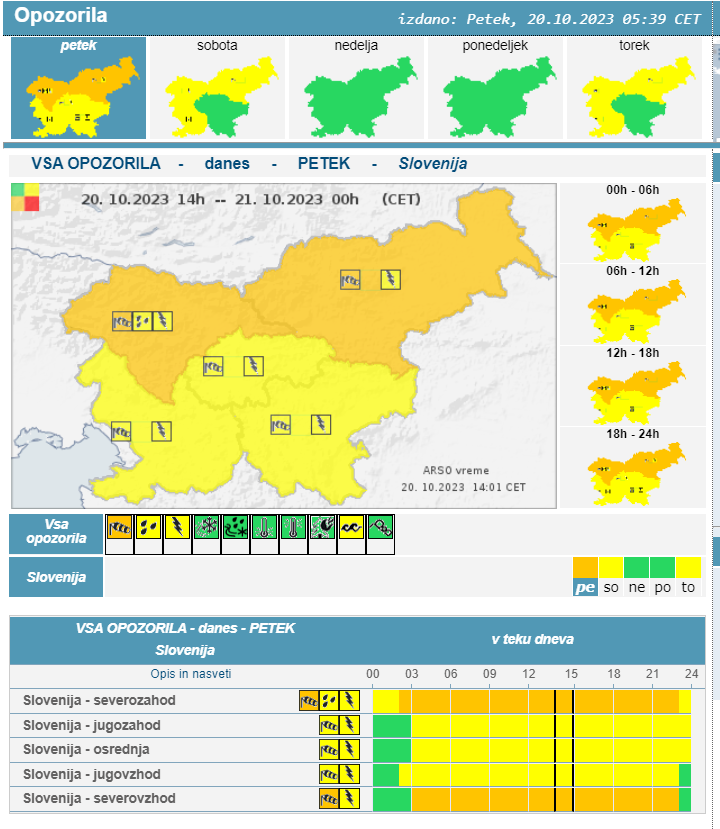Click the 'so' day color cell
This screenshot has height=829, width=720.
611,587
